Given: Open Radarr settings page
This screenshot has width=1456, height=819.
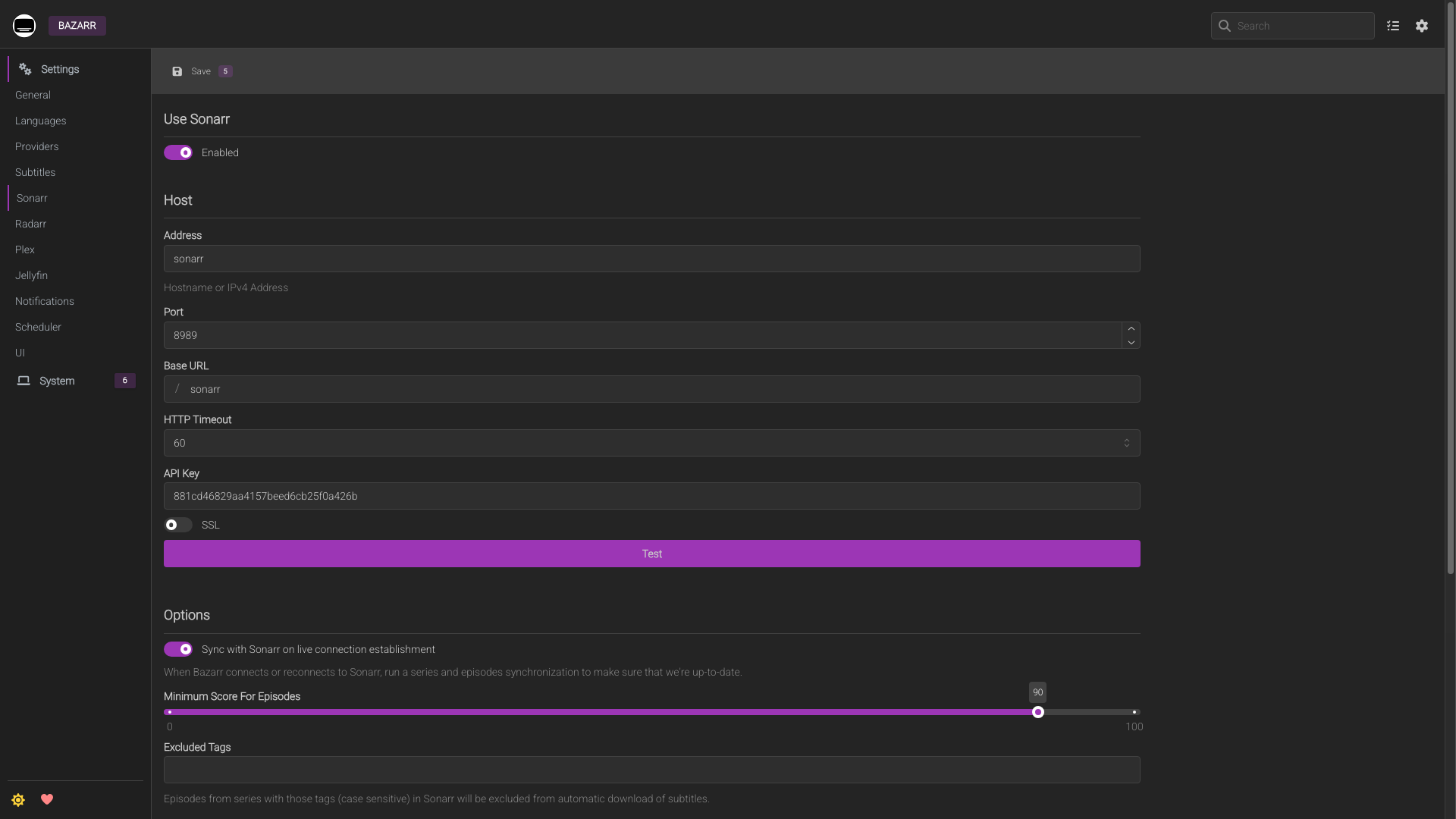Looking at the screenshot, I should point(30,224).
